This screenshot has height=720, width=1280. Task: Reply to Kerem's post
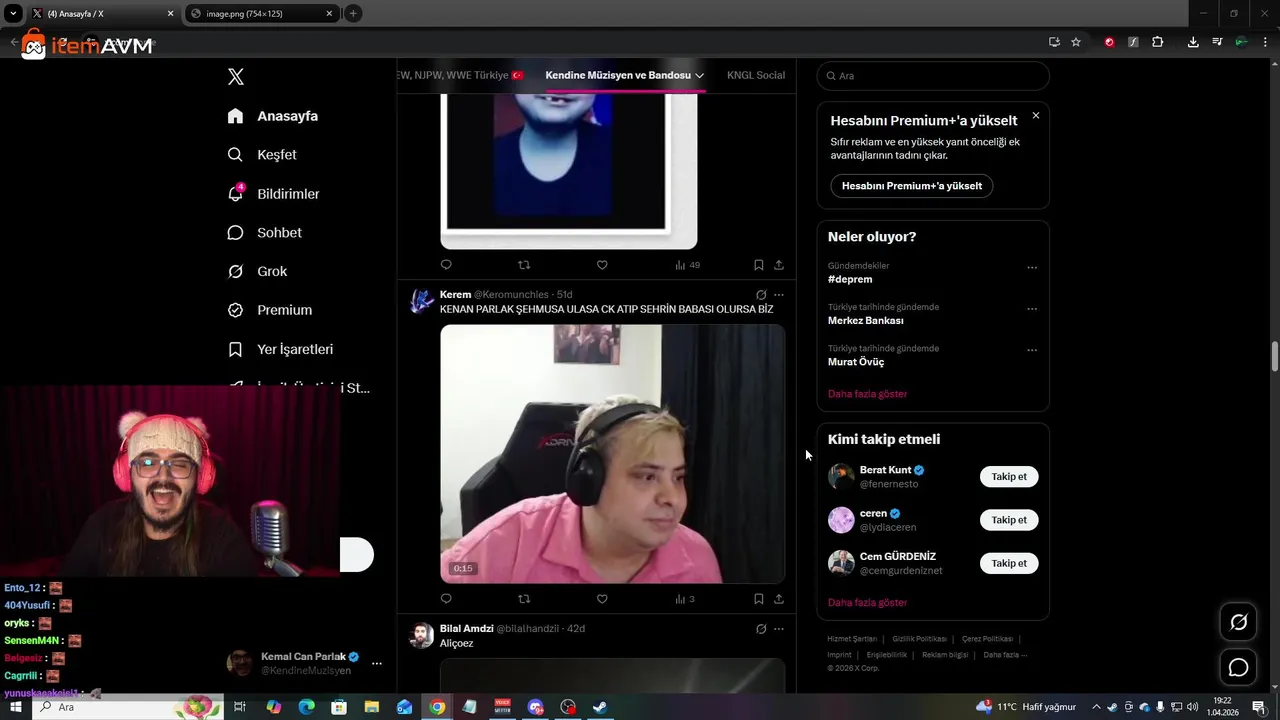(x=446, y=599)
